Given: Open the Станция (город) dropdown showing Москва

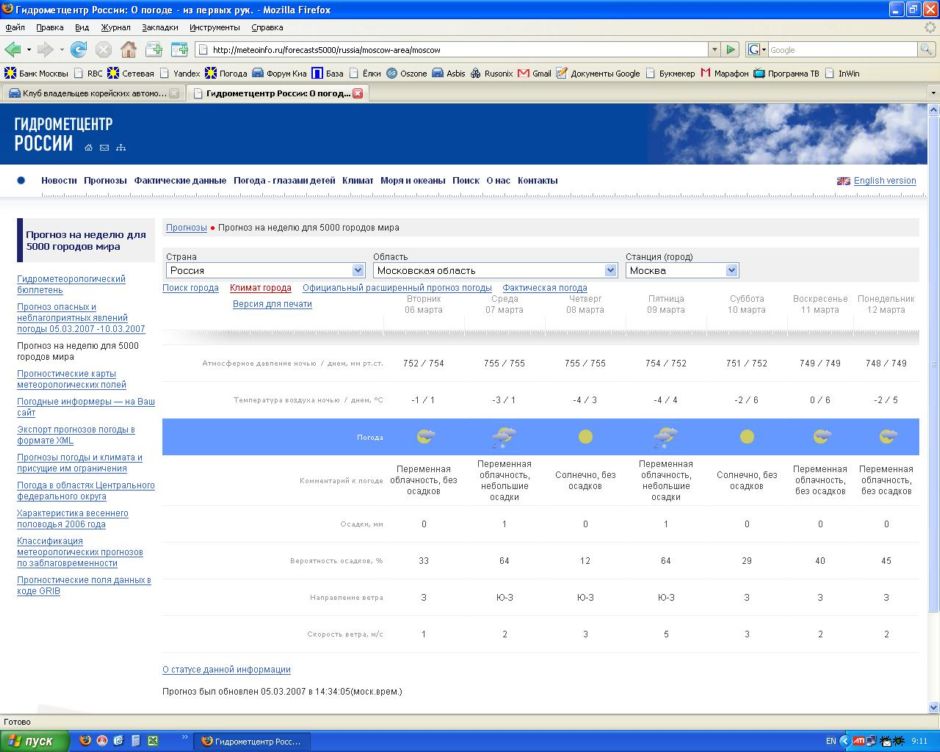Looking at the screenshot, I should (x=732, y=270).
